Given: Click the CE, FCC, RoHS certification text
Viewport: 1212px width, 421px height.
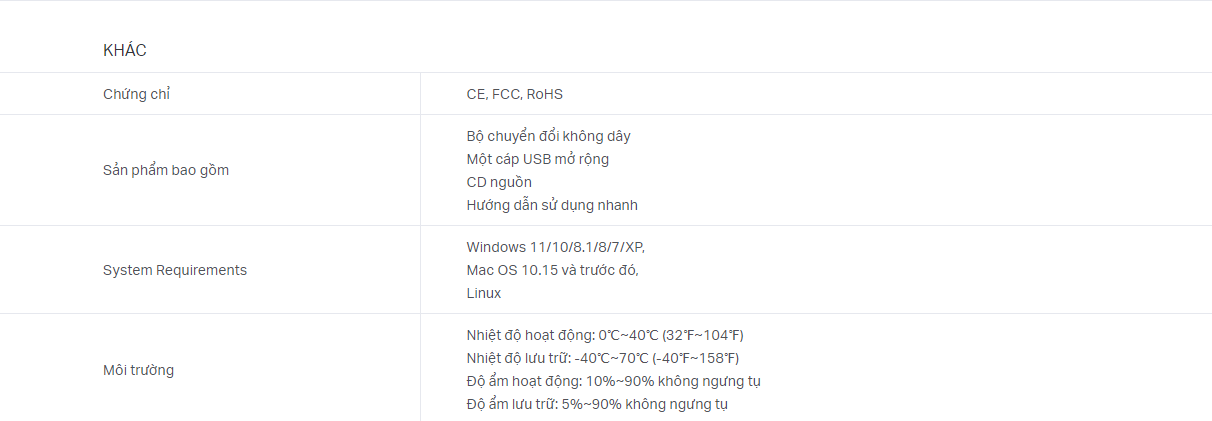Looking at the screenshot, I should [514, 94].
